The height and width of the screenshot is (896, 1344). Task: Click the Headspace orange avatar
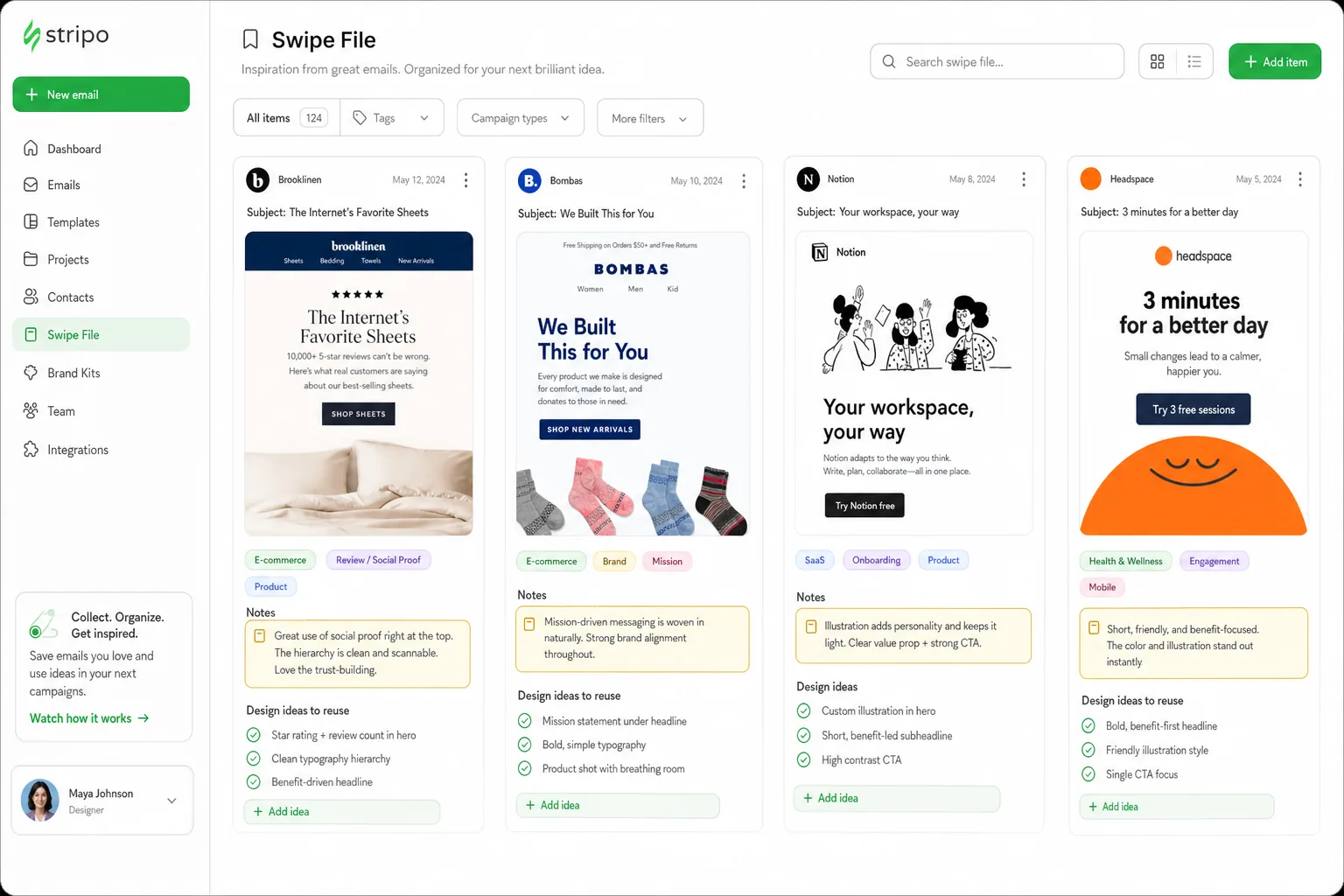(x=1091, y=178)
